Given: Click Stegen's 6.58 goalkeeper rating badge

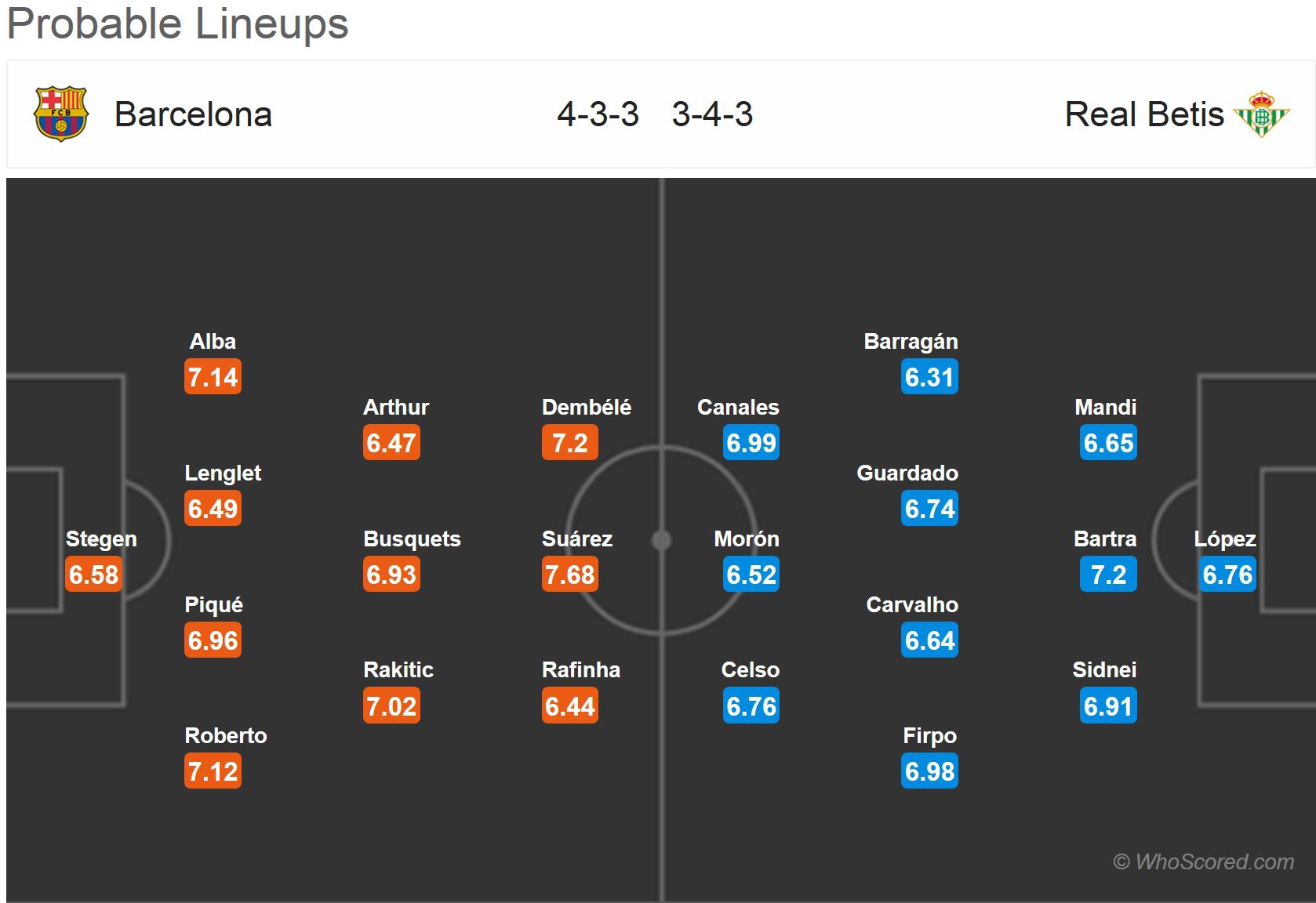Looking at the screenshot, I should pos(93,575).
